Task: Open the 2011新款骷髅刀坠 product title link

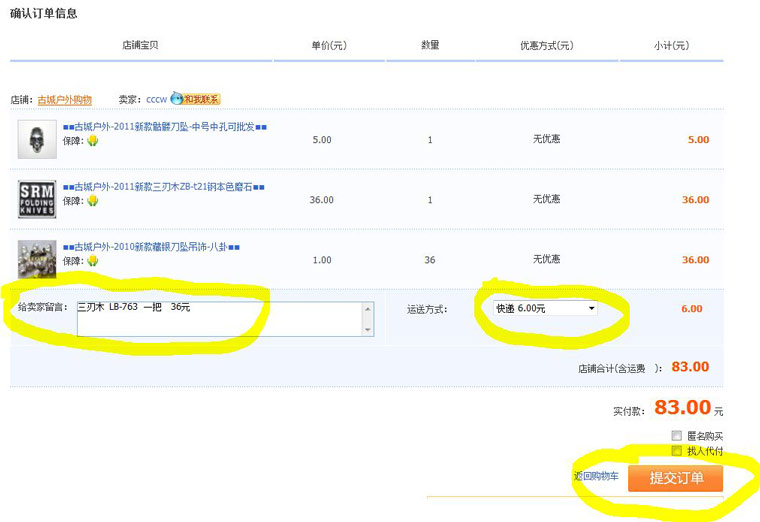Action: point(164,127)
